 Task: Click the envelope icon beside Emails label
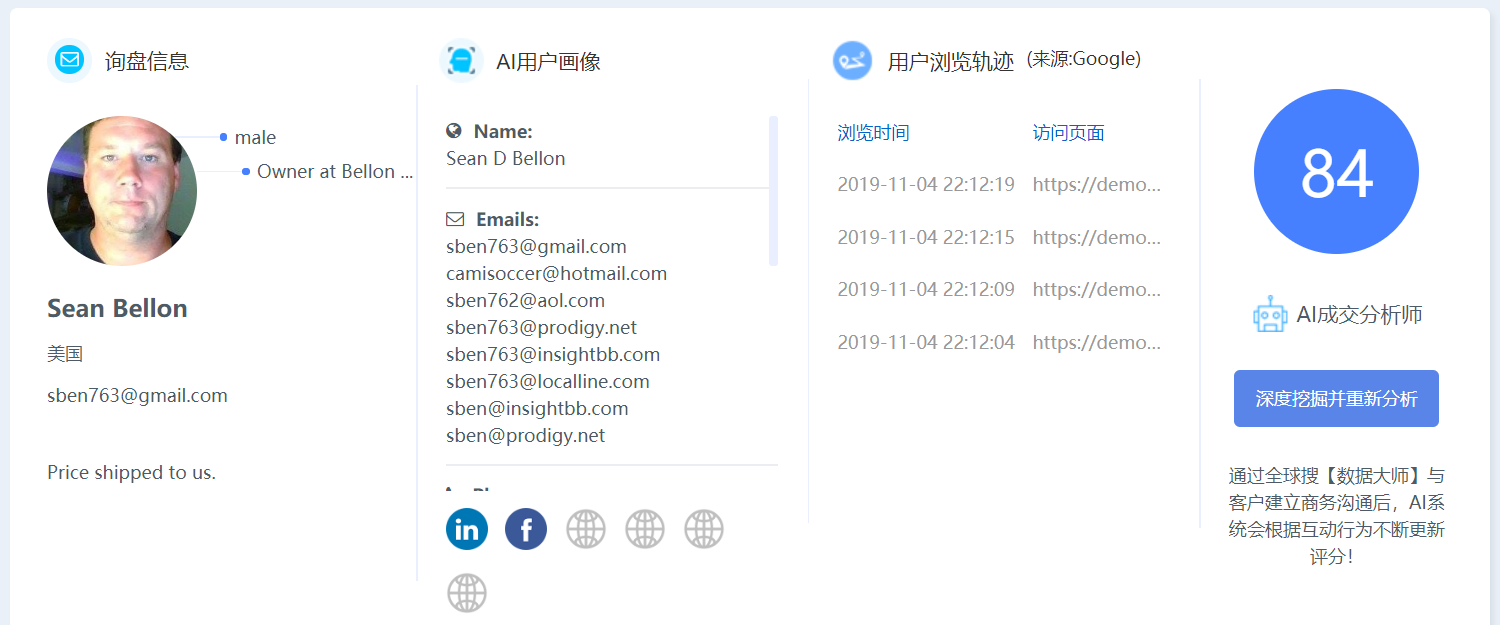[454, 218]
